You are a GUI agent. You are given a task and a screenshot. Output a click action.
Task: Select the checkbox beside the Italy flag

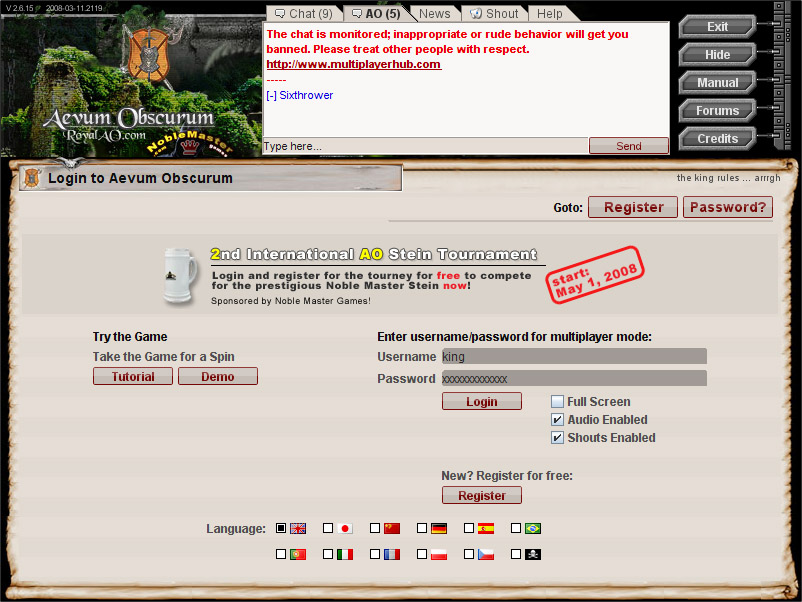point(328,554)
